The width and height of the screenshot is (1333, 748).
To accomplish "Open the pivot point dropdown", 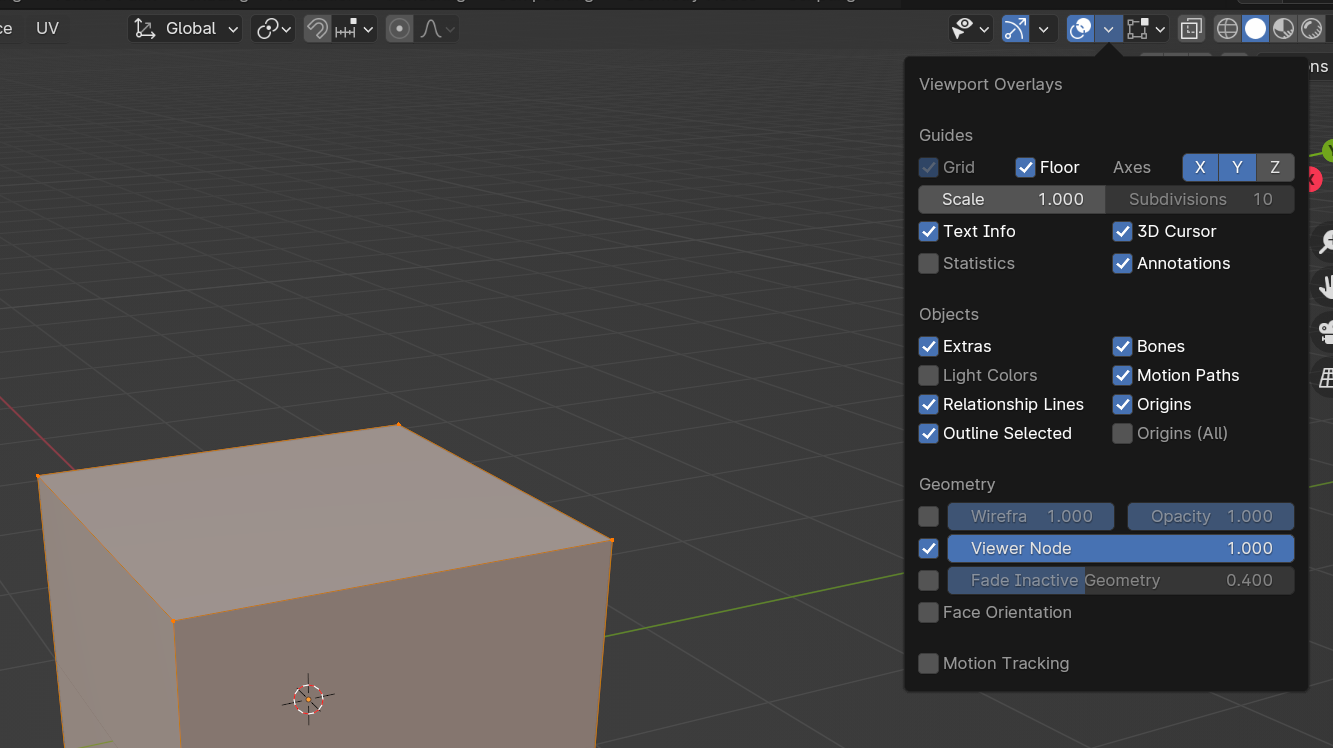I will tap(273, 29).
